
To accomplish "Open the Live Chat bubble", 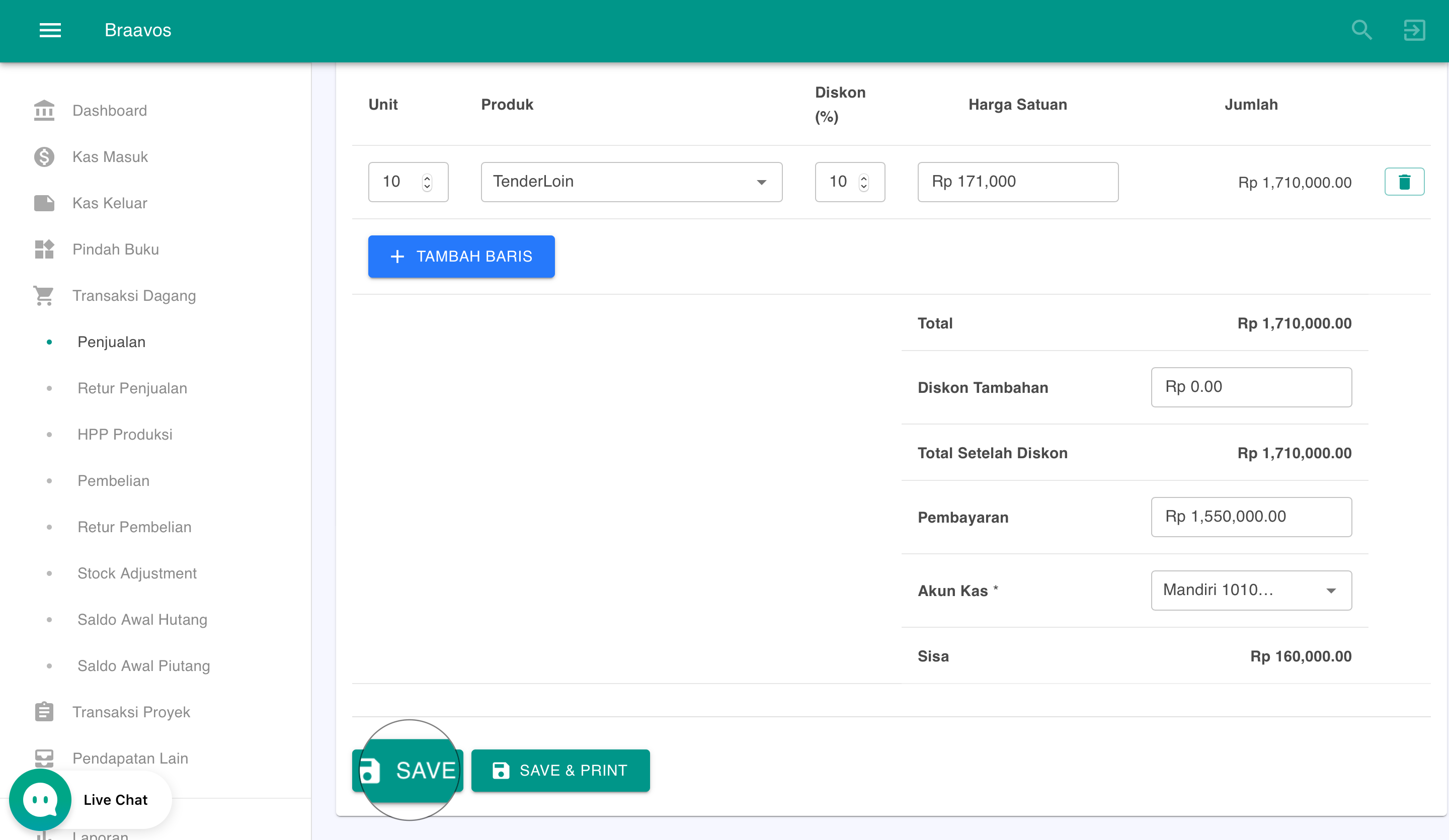I will (40, 799).
